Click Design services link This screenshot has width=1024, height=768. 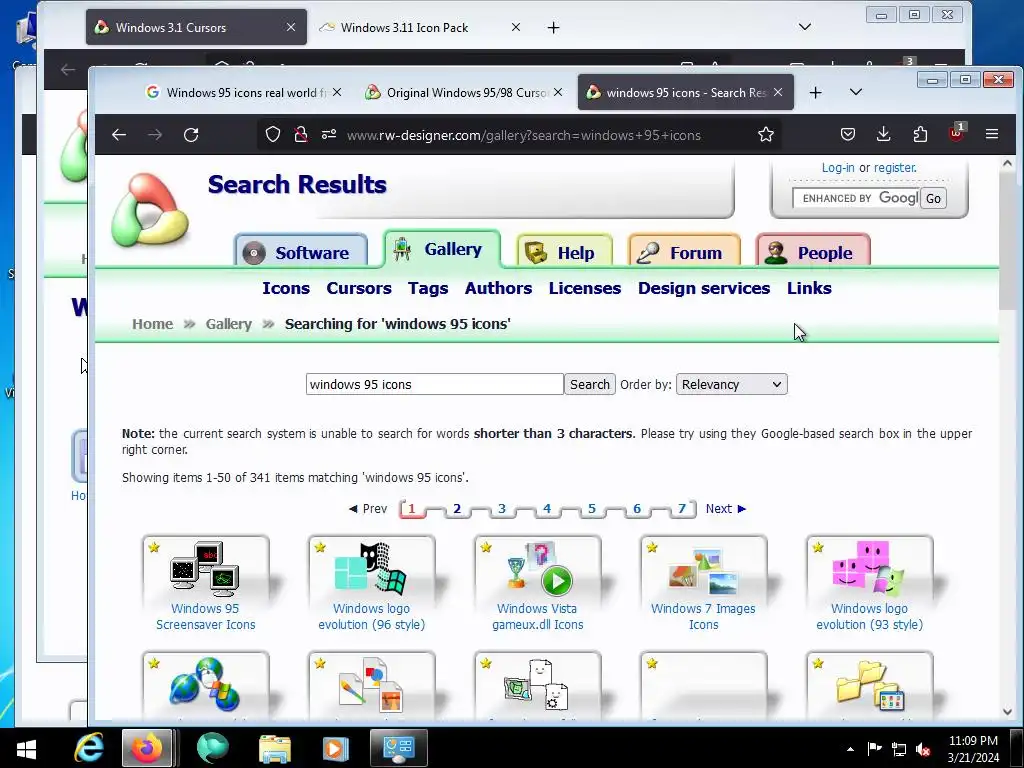704,288
